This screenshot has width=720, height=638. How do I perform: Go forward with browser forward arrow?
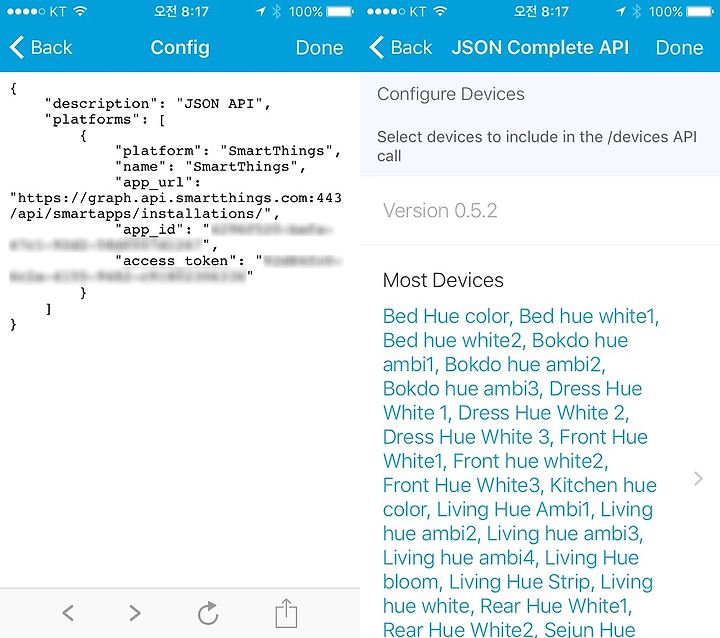tap(135, 613)
